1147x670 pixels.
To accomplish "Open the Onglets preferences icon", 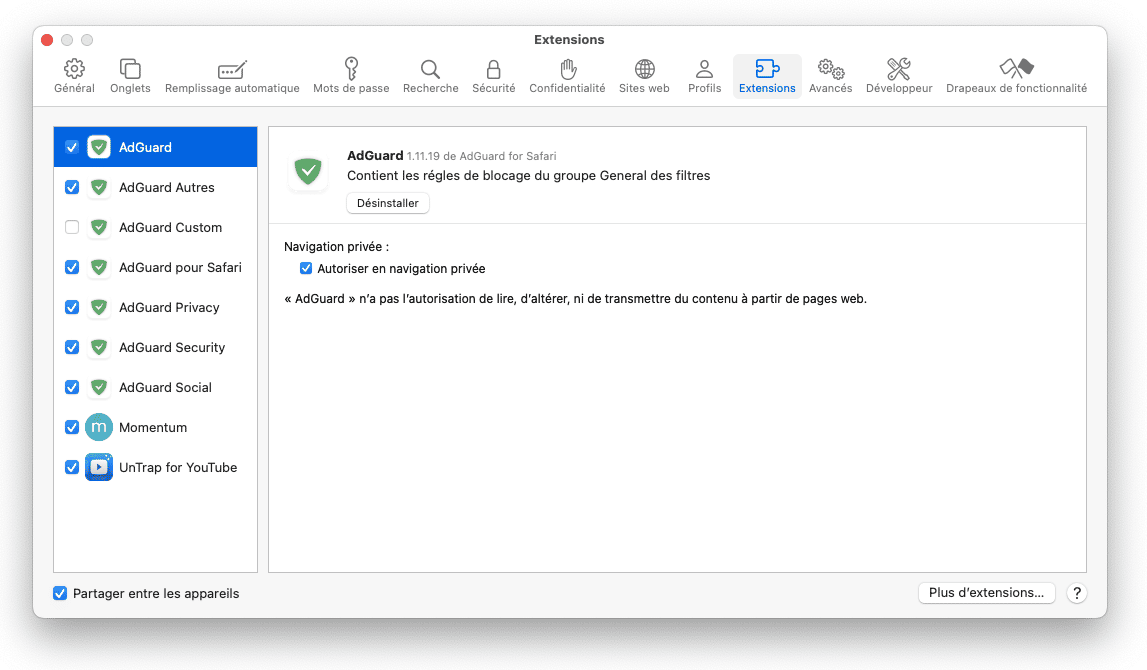I will click(x=130, y=69).
